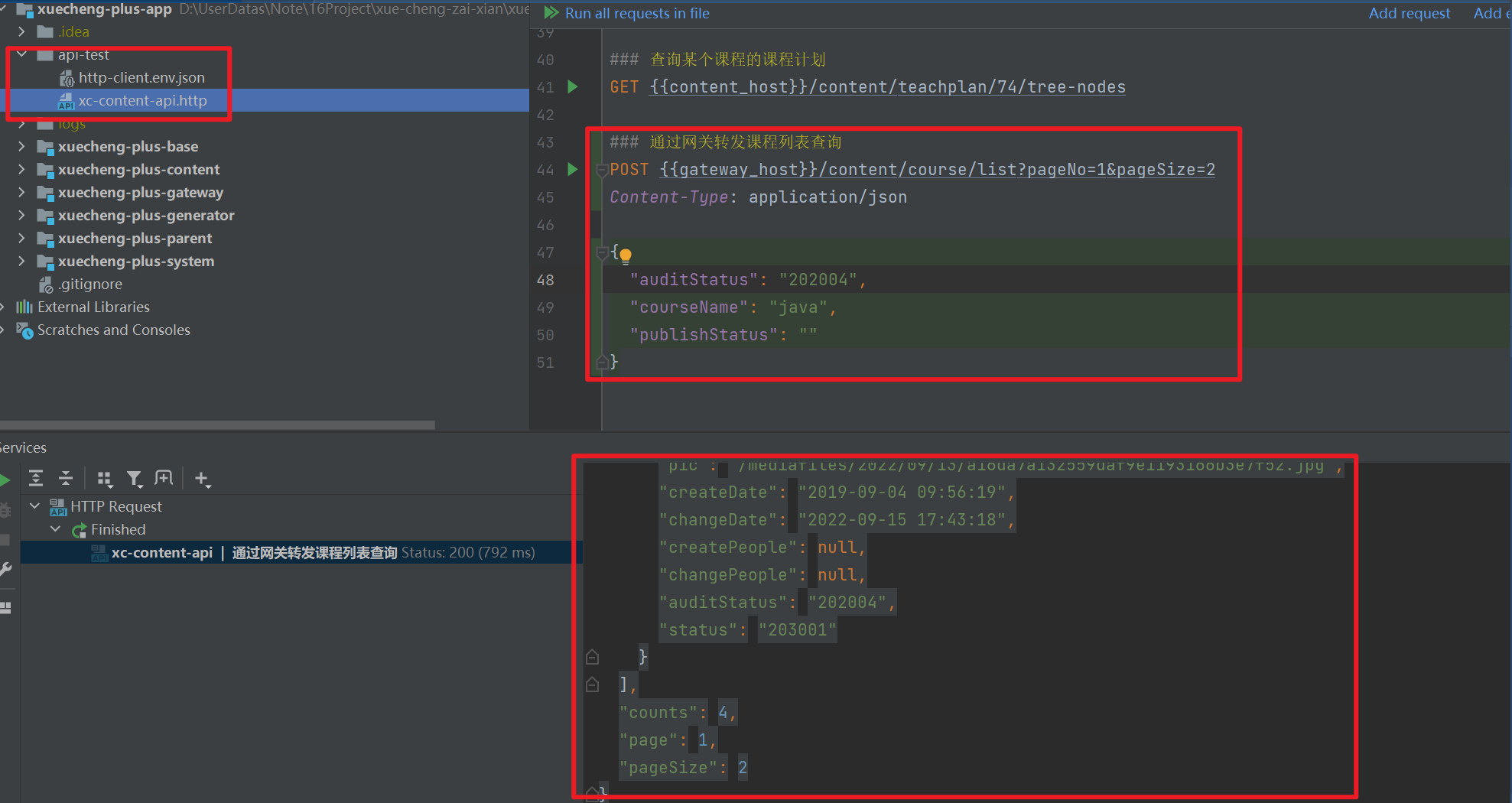1512x803 pixels.
Task: Click the wrench settings icon in Services sidebar
Action: (5, 570)
